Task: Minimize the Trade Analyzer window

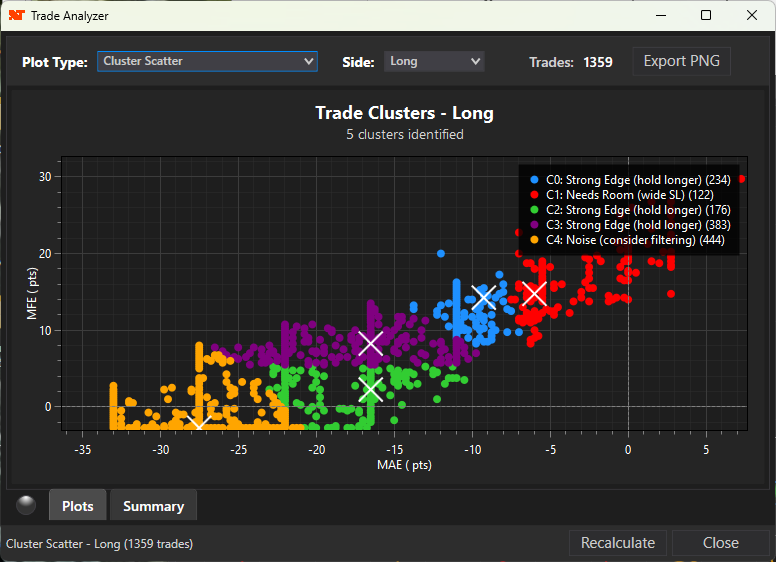Action: coord(660,16)
